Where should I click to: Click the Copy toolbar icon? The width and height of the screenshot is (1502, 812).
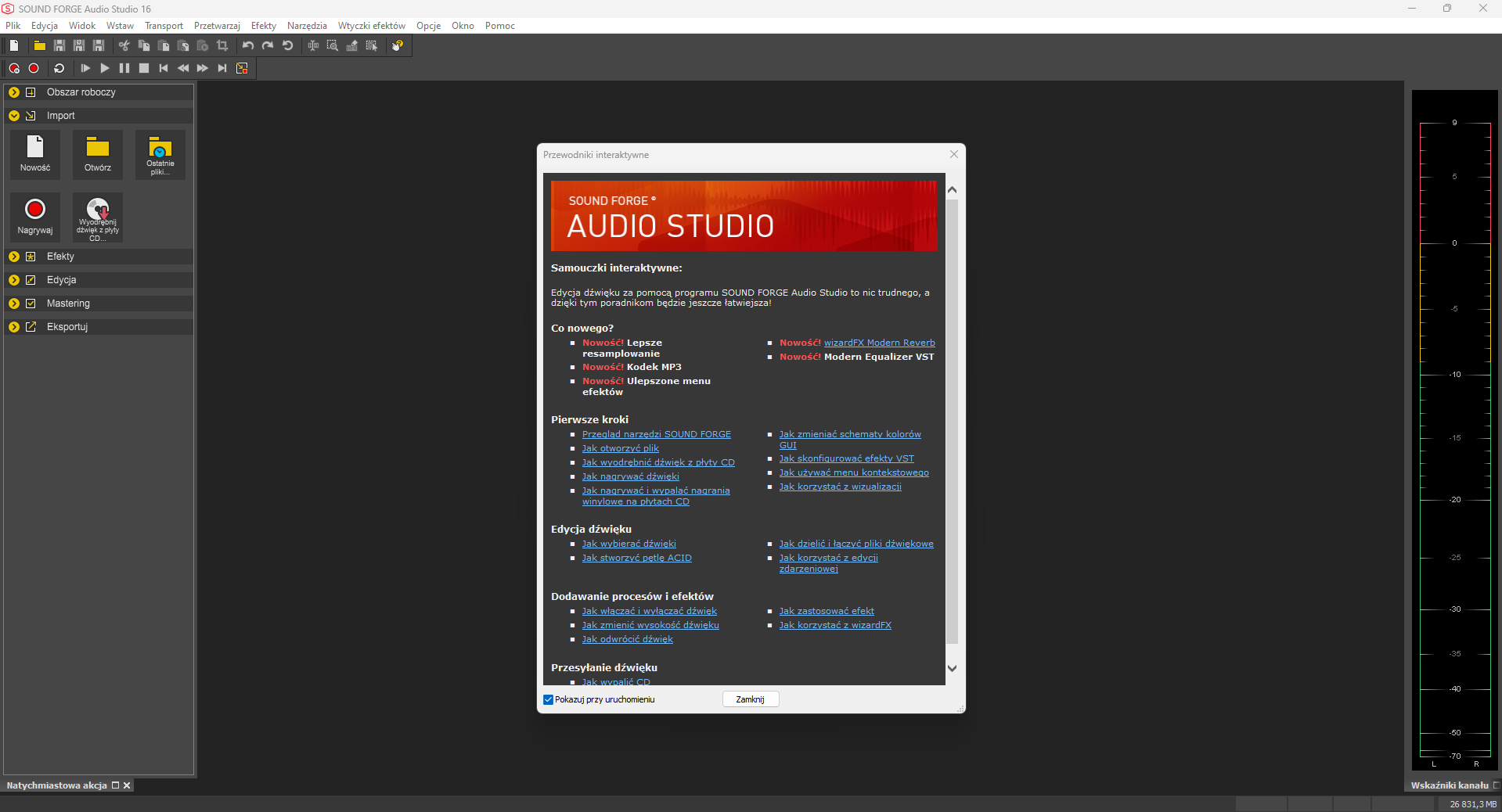pyautogui.click(x=143, y=45)
